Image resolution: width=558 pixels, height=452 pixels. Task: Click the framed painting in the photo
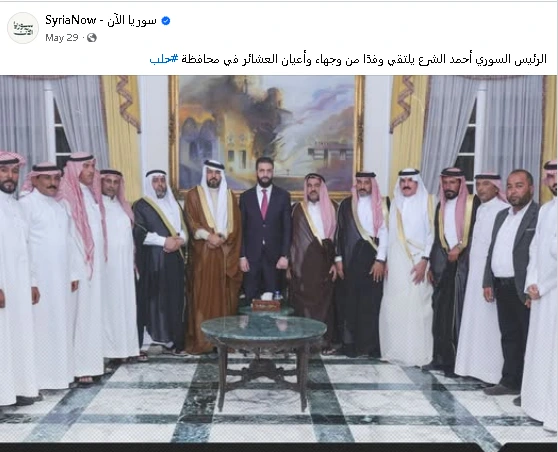point(266,135)
